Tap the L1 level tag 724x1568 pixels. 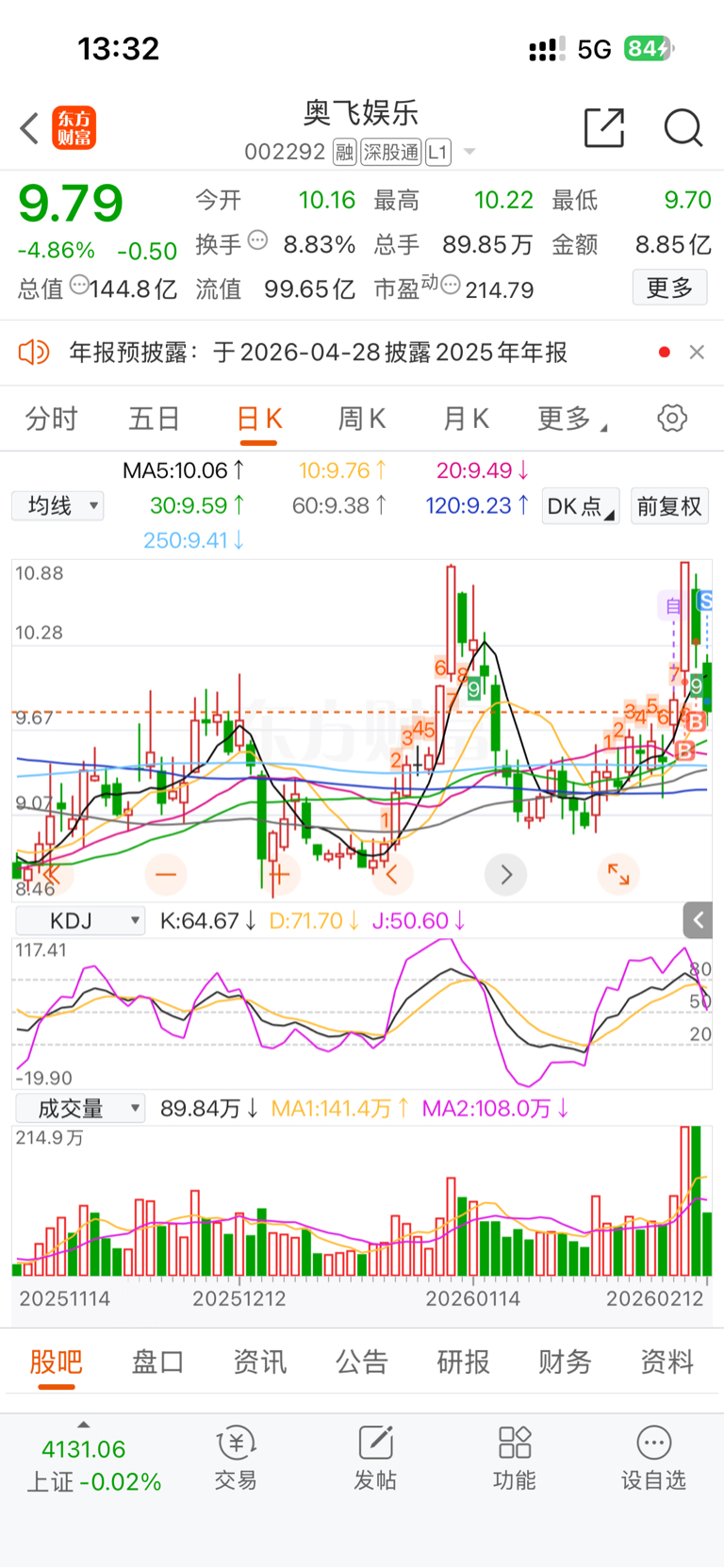click(438, 152)
